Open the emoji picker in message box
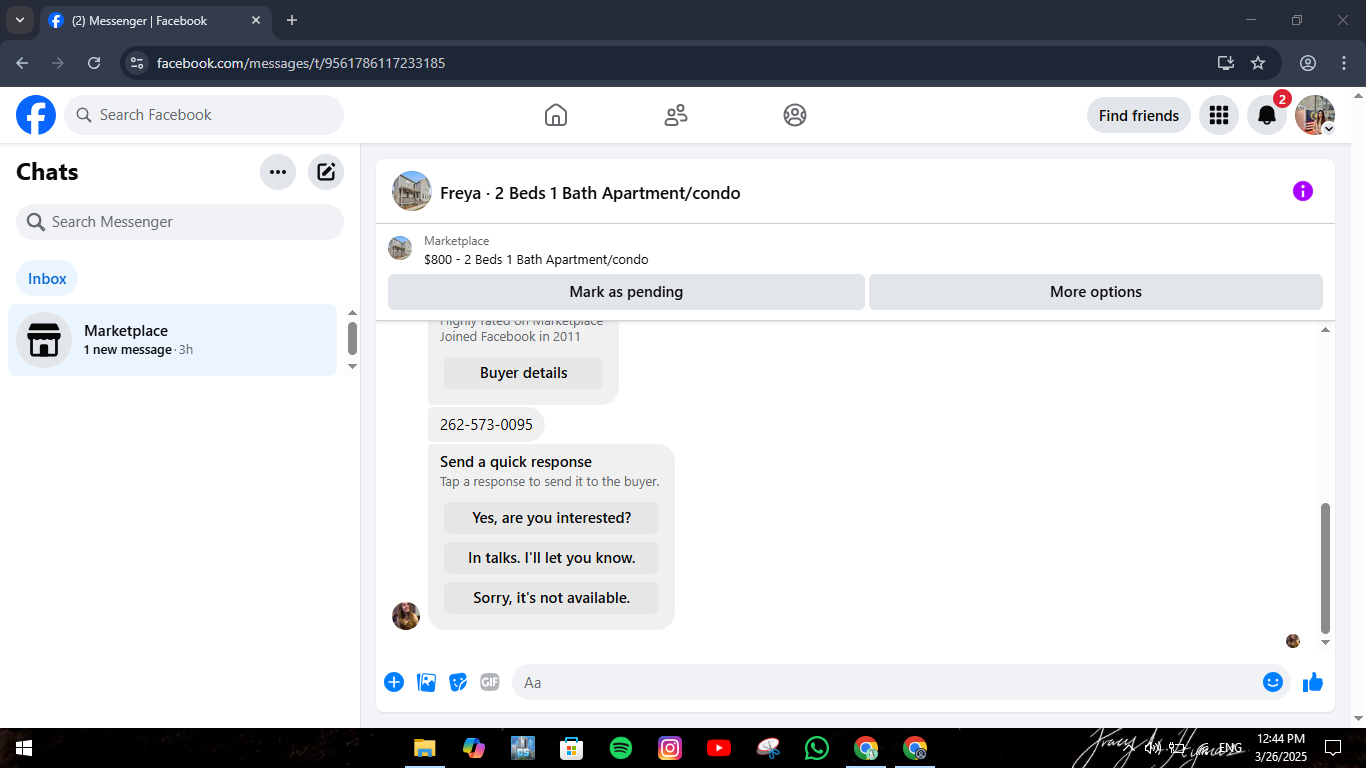The width and height of the screenshot is (1366, 768). click(x=1273, y=682)
